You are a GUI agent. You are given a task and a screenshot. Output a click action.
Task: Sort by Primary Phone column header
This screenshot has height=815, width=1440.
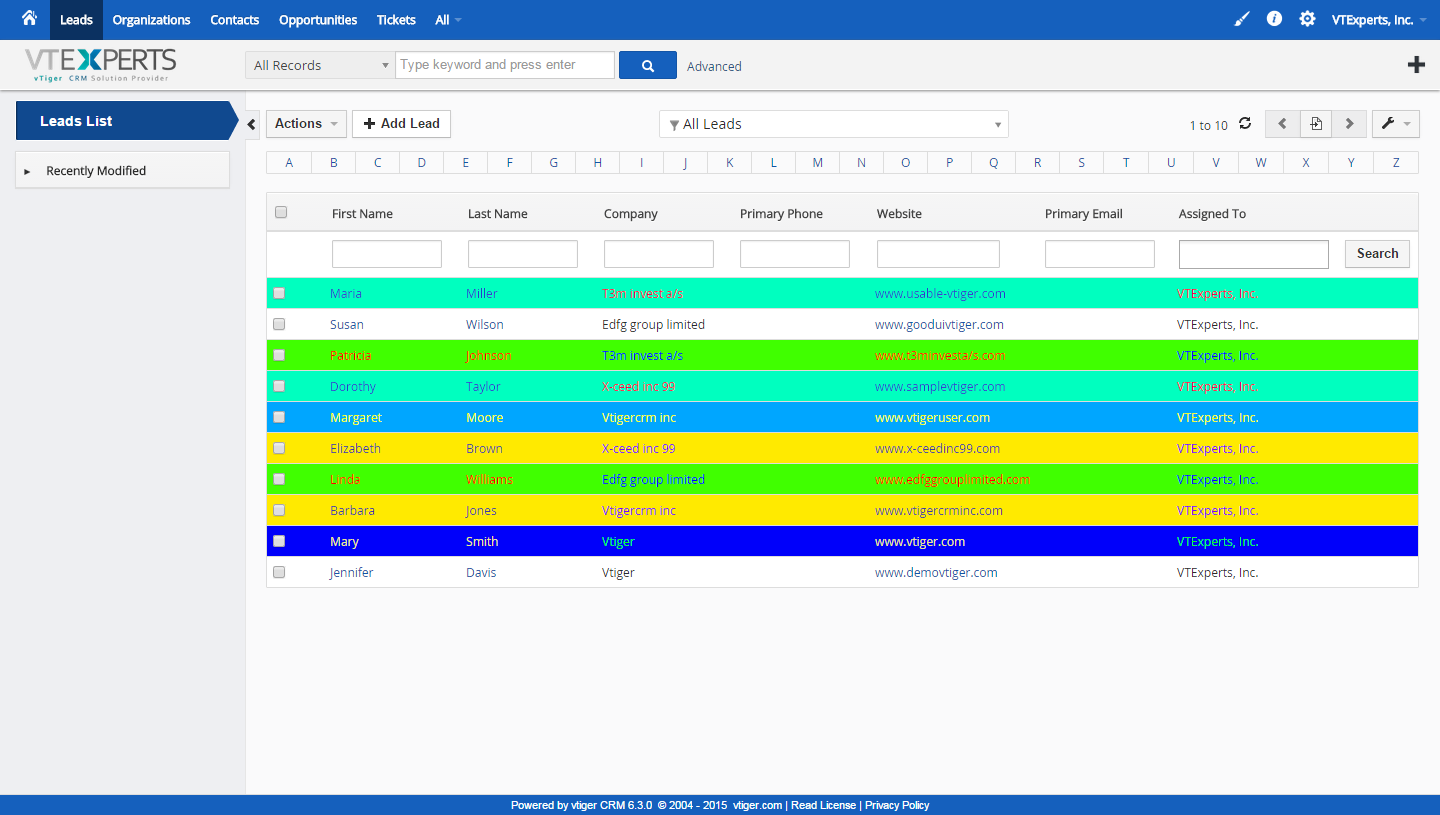pyautogui.click(x=781, y=213)
